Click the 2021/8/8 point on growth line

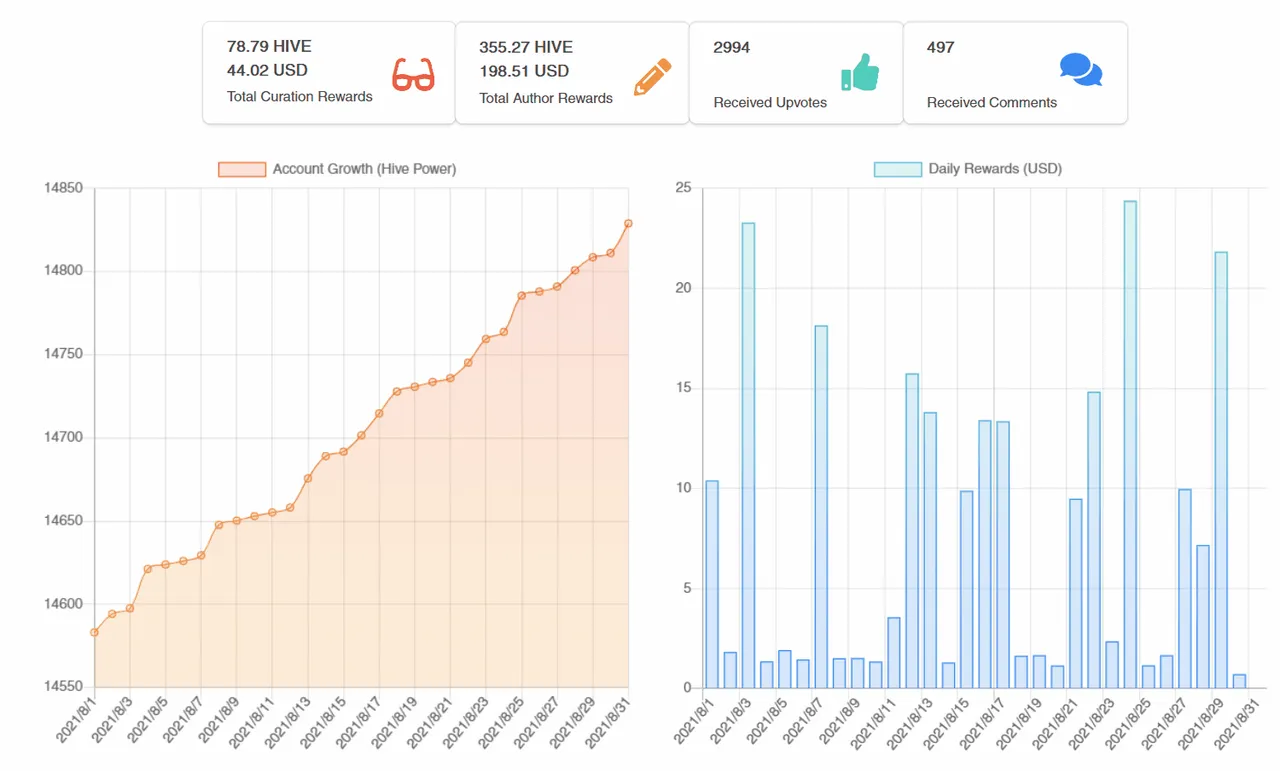tap(219, 525)
